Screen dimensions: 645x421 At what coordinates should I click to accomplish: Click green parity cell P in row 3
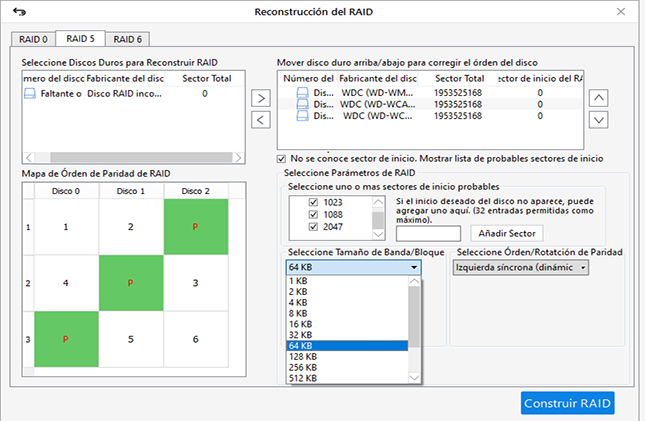(x=66, y=339)
